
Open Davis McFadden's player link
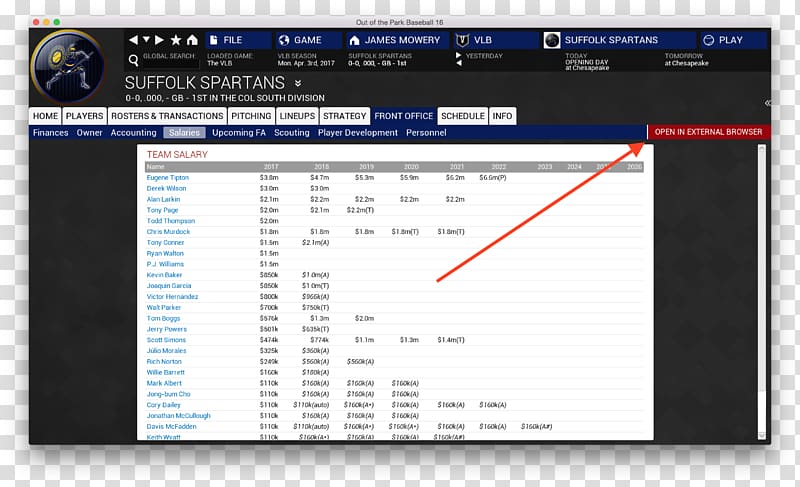tap(171, 426)
